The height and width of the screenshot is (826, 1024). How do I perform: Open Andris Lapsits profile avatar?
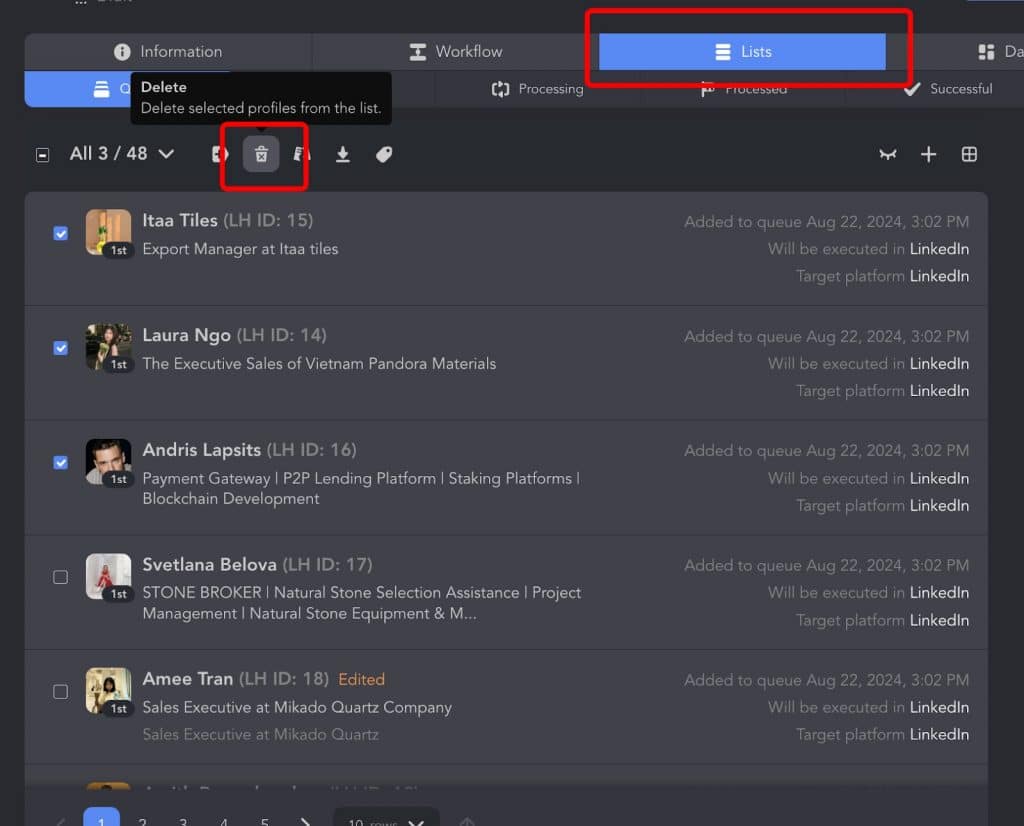pos(108,462)
